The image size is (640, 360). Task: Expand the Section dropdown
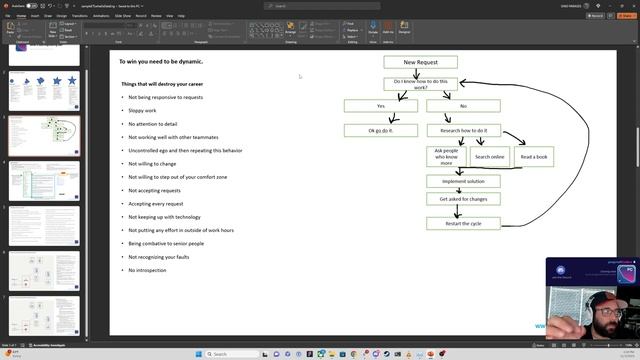point(68,37)
